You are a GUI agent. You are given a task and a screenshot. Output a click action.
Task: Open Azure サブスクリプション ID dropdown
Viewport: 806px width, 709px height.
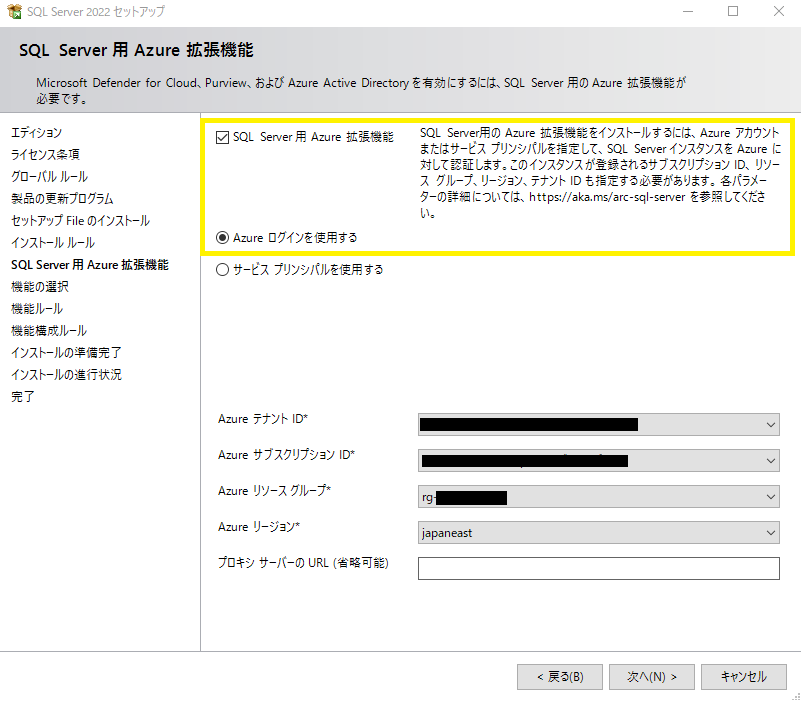pyautogui.click(x=598, y=461)
